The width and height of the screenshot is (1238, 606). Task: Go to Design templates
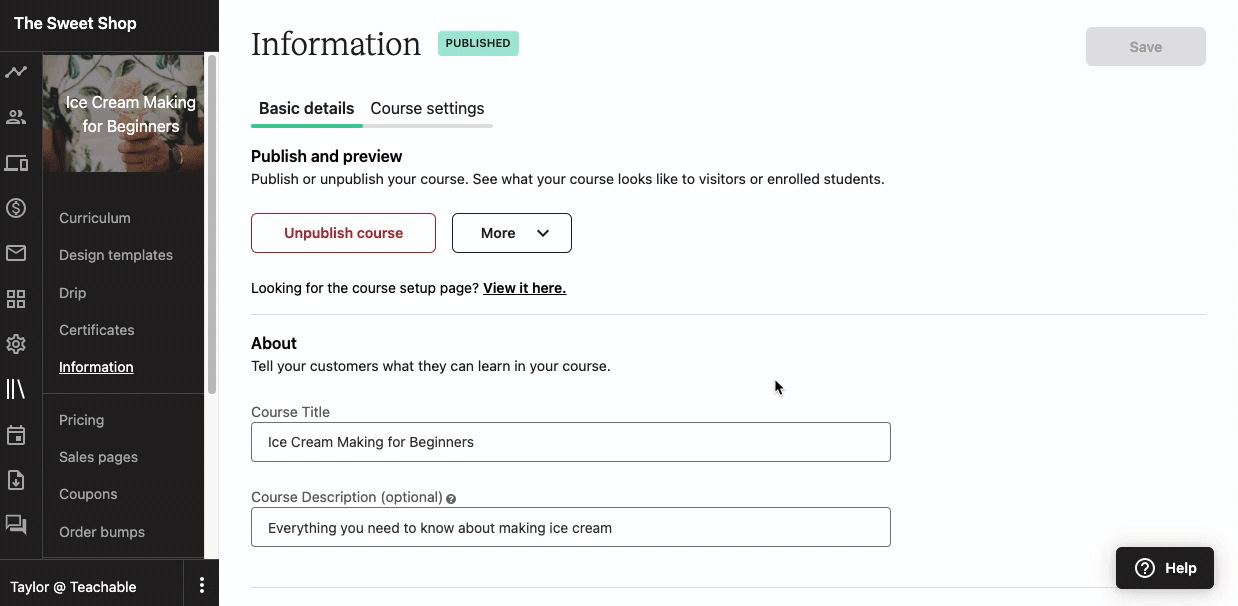coord(116,255)
